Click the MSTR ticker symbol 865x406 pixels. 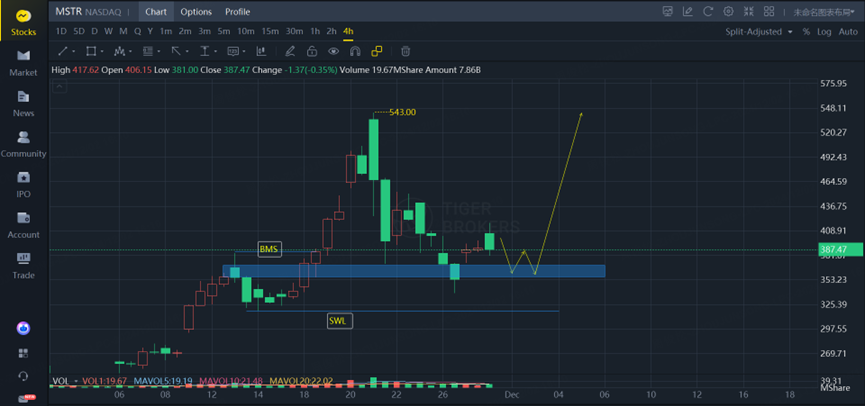click(x=69, y=12)
